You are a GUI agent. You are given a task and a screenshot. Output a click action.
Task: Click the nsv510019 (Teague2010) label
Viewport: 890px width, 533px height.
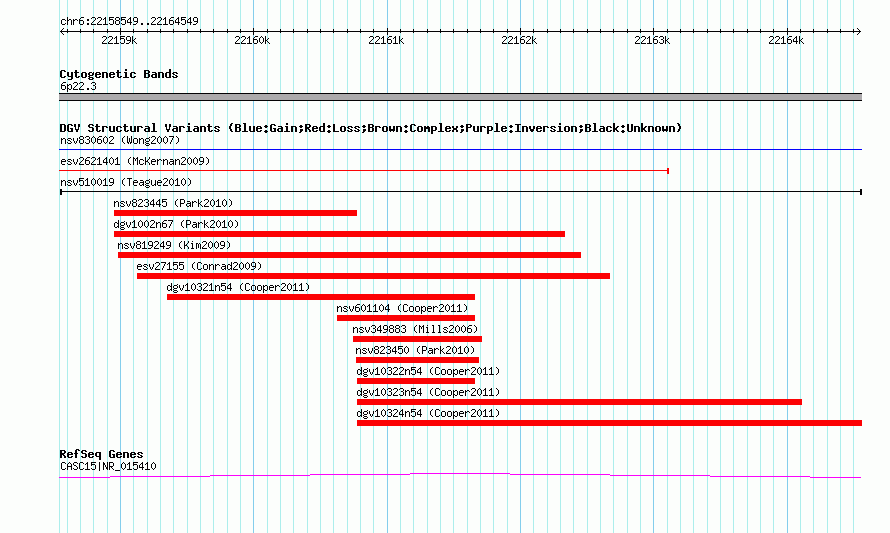(x=126, y=182)
